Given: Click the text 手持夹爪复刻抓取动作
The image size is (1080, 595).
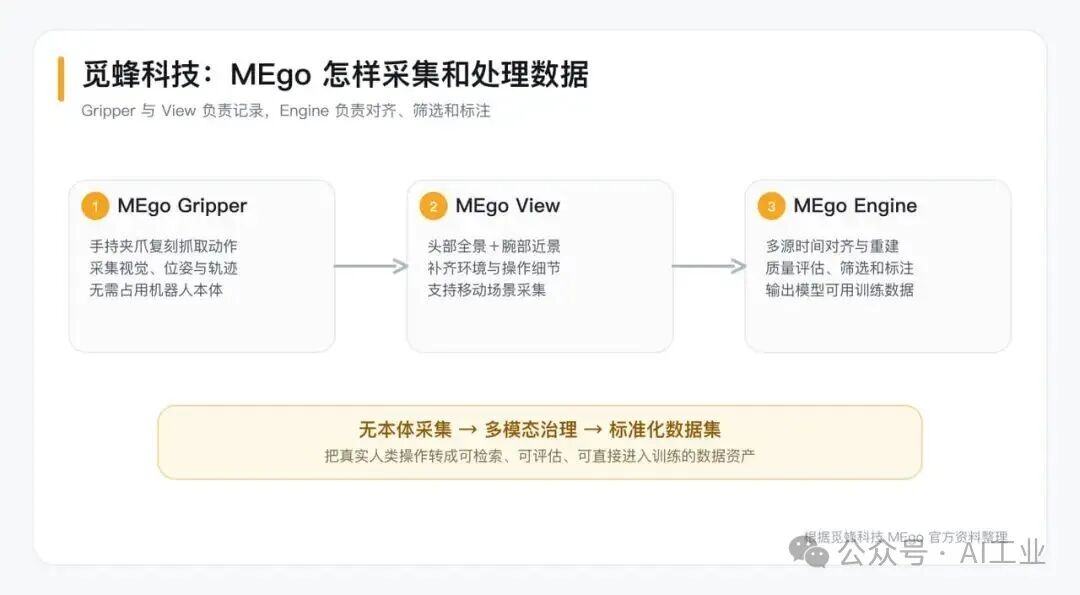Looking at the screenshot, I should [x=163, y=246].
